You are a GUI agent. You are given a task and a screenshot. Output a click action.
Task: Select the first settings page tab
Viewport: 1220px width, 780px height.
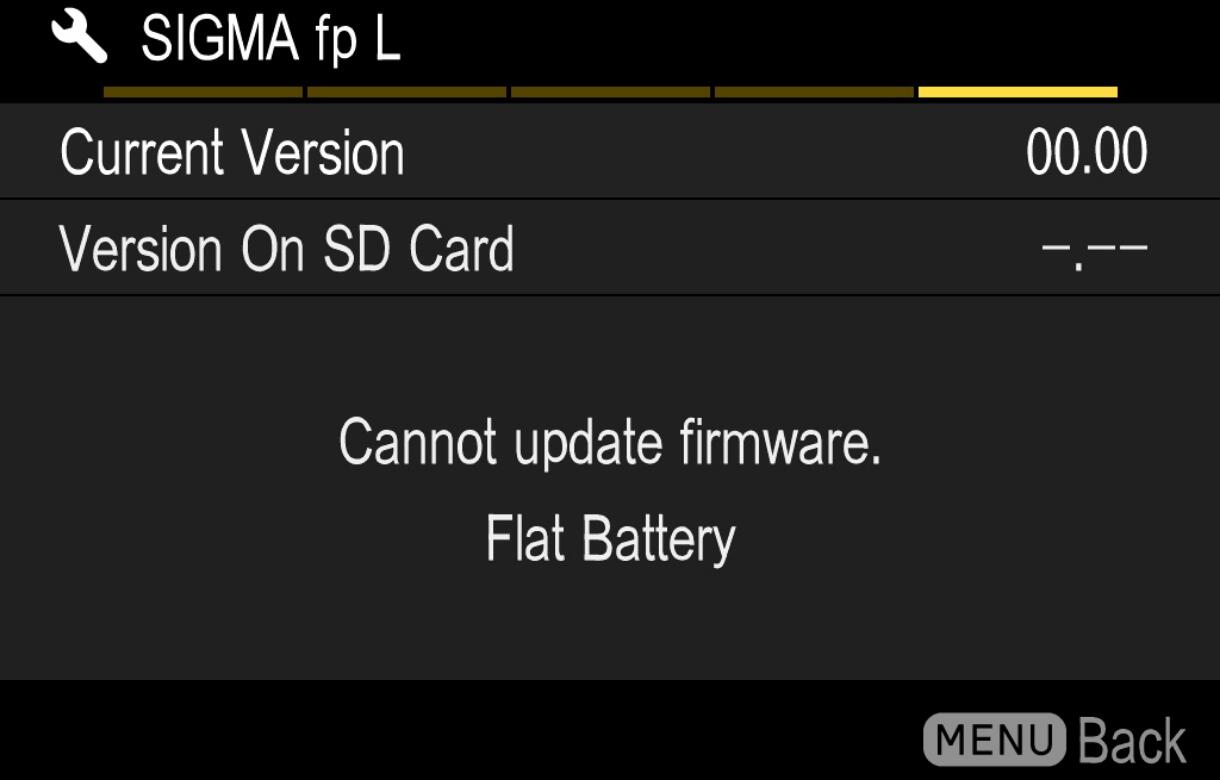click(x=203, y=92)
